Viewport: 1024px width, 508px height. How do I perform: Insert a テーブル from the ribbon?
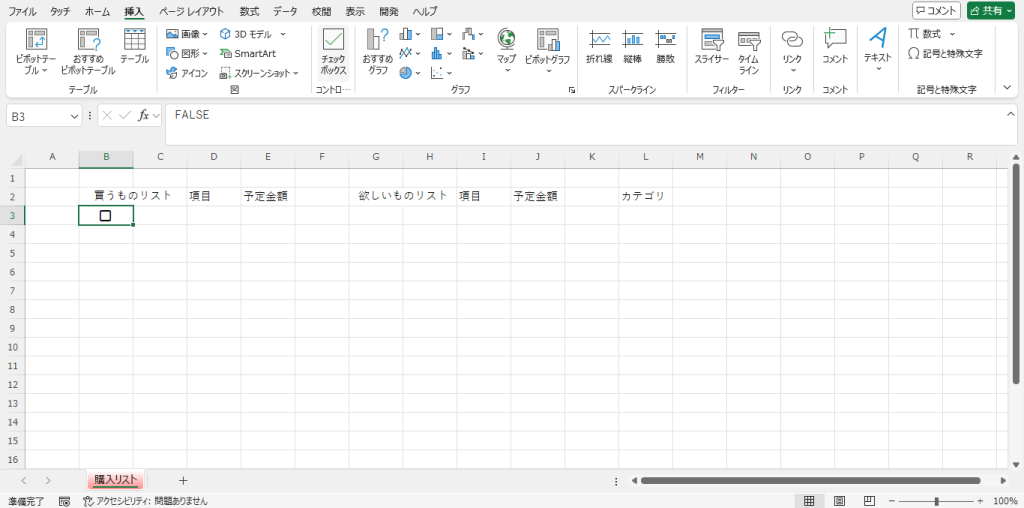point(134,46)
